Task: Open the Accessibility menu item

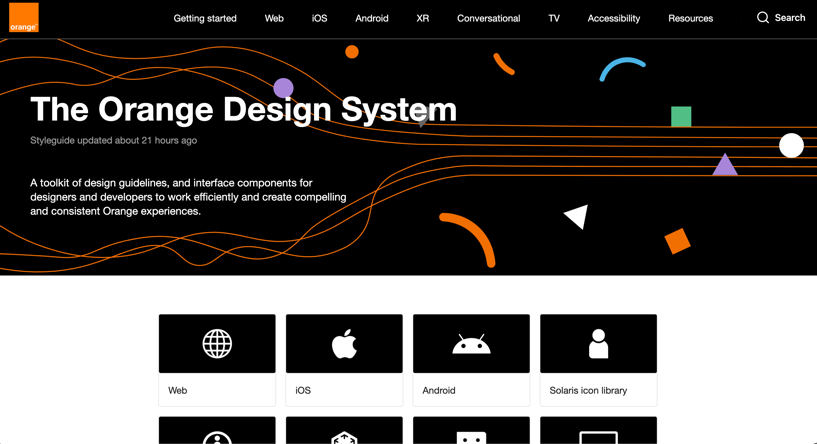Action: (x=614, y=18)
